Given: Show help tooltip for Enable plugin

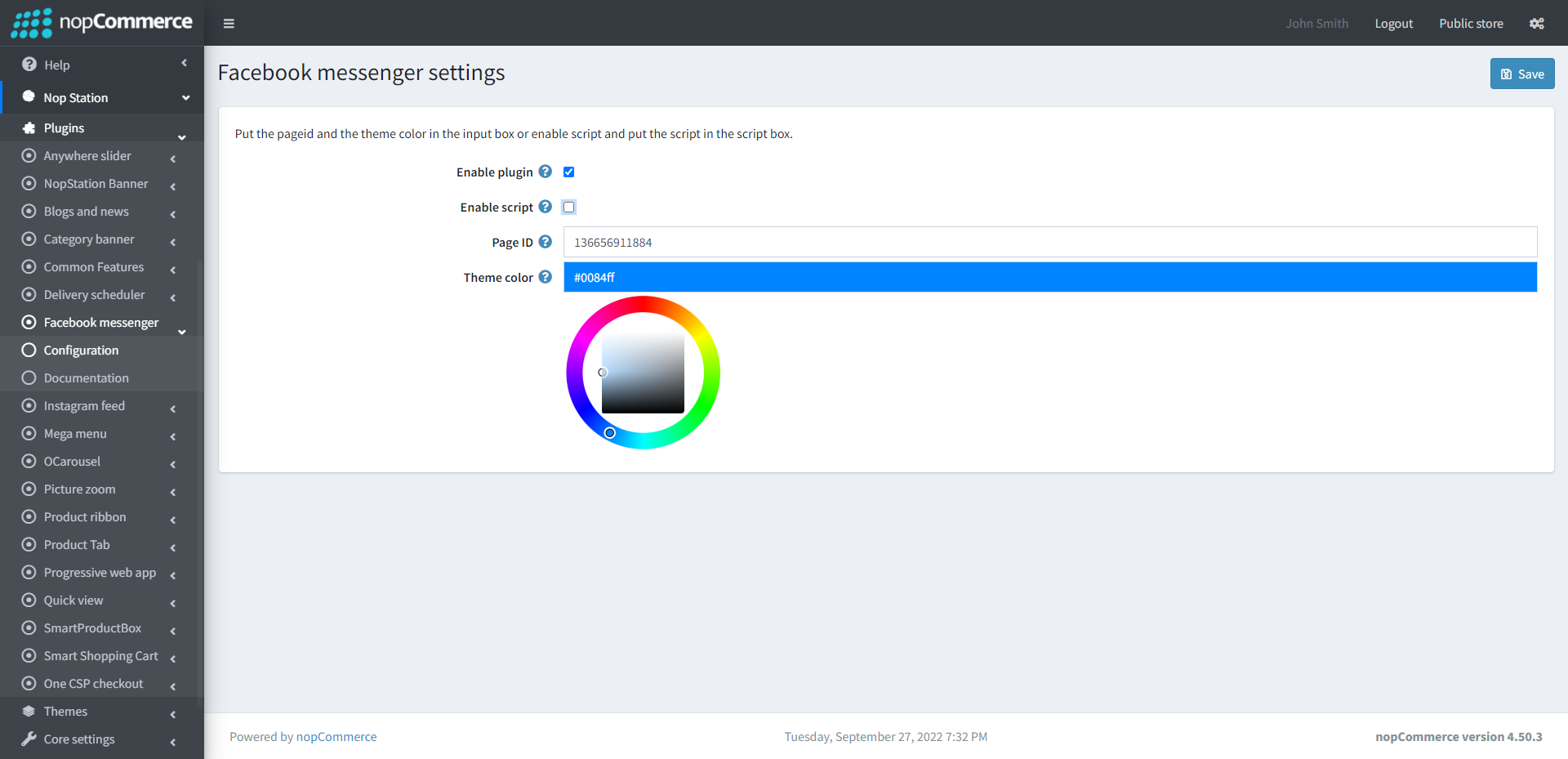Looking at the screenshot, I should point(546,172).
